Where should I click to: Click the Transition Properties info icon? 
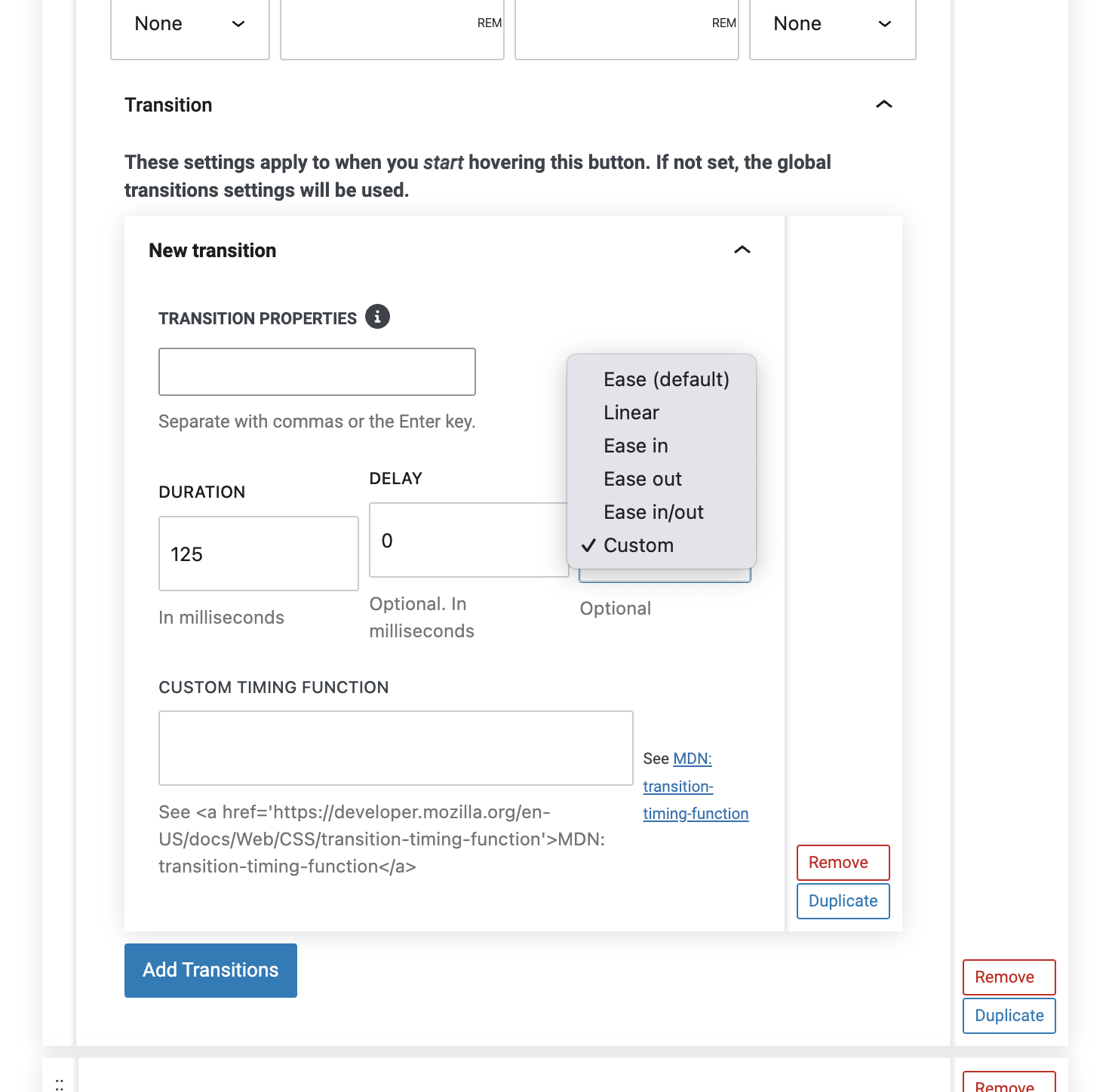coord(377,317)
